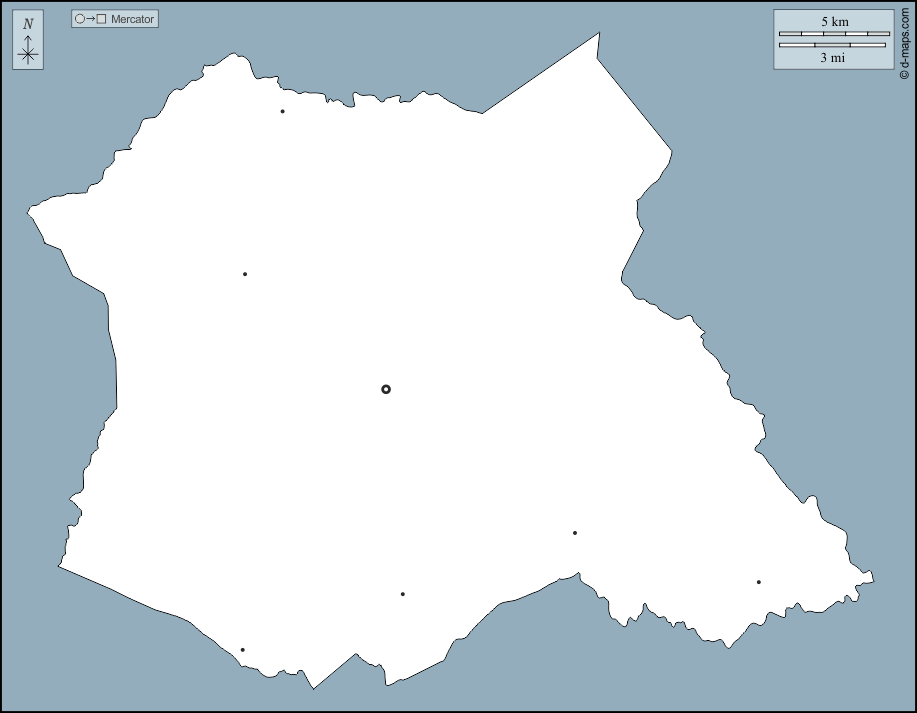Click the kilometer scale bar
Viewport: 917px width, 713px height.
[x=834, y=34]
